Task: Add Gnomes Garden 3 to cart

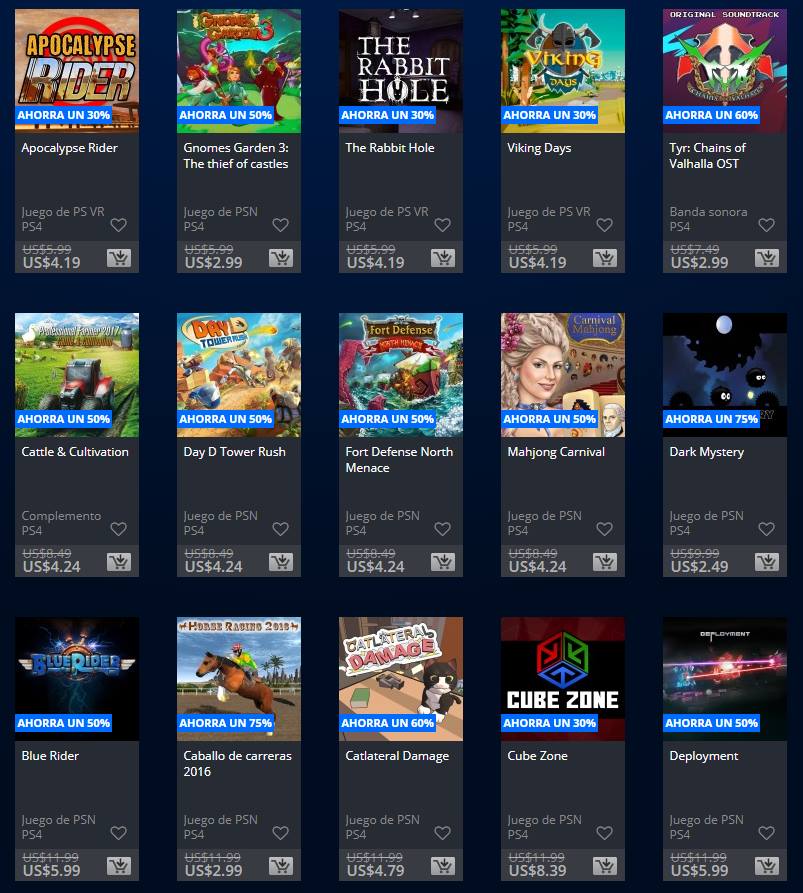Action: pyautogui.click(x=281, y=259)
